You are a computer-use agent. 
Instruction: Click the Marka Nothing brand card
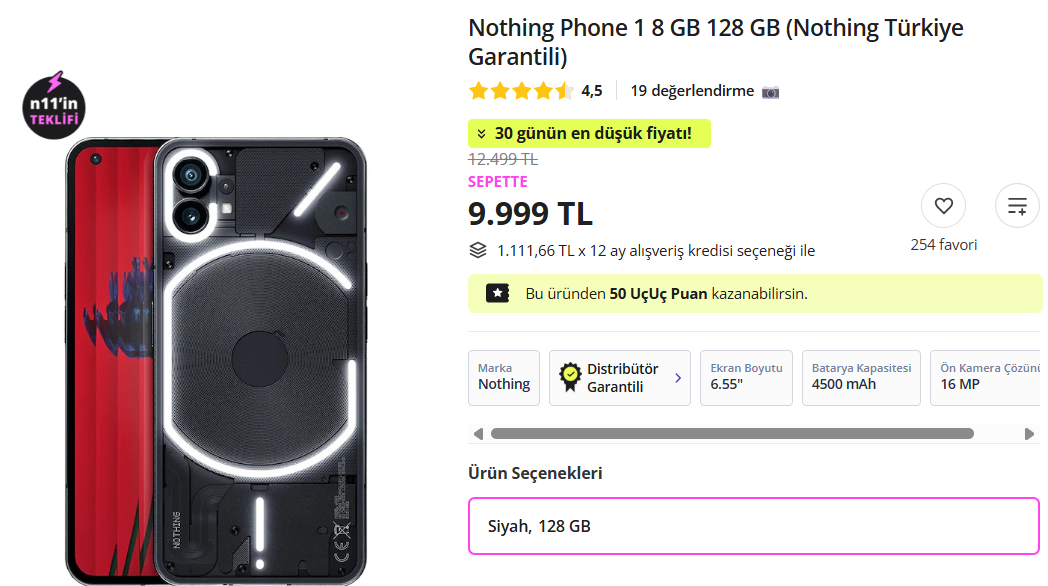(504, 377)
